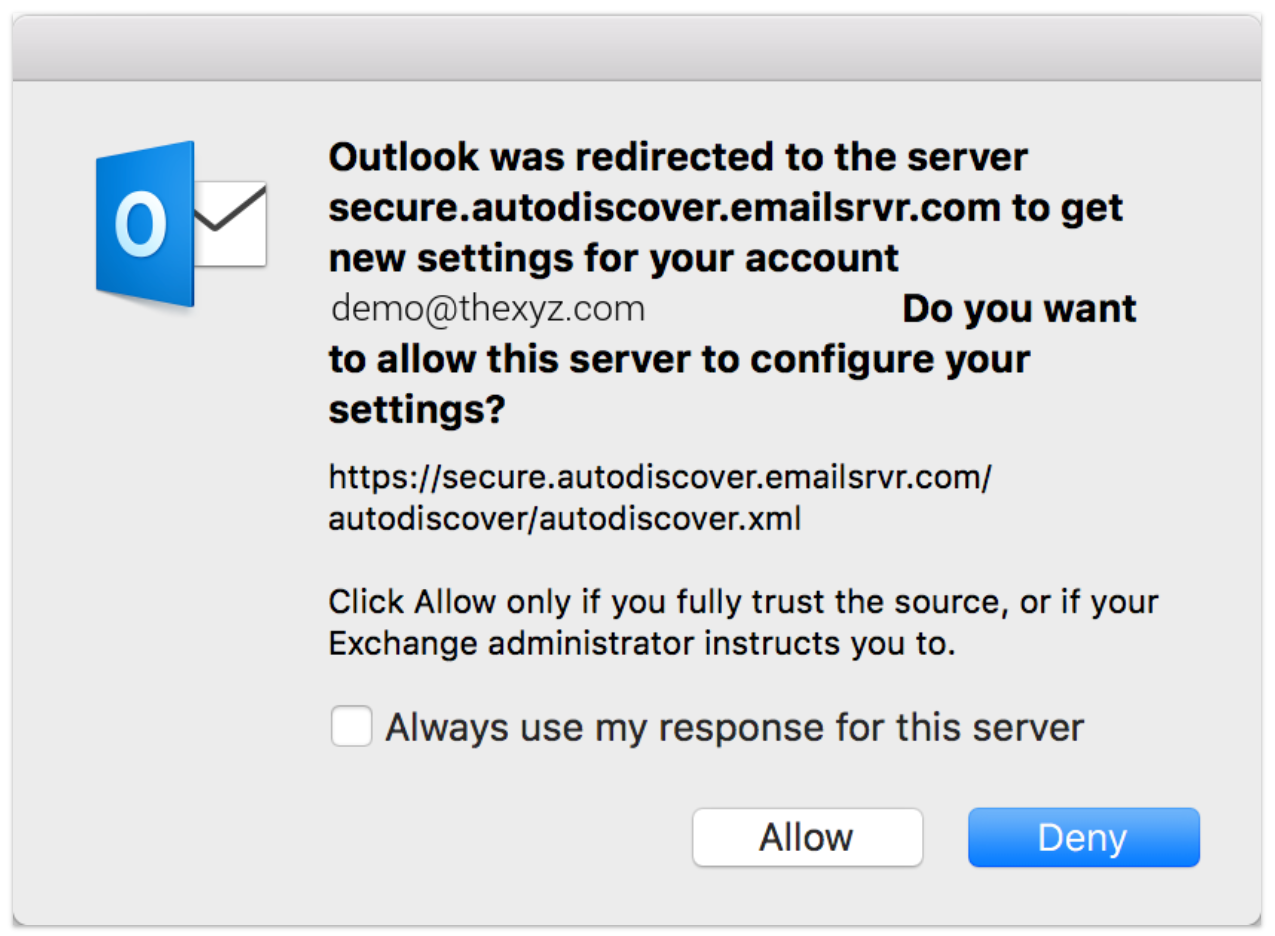The height and width of the screenshot is (936, 1275).
Task: Click the 'Exchange administrator instructs you to' line
Action: [x=642, y=645]
